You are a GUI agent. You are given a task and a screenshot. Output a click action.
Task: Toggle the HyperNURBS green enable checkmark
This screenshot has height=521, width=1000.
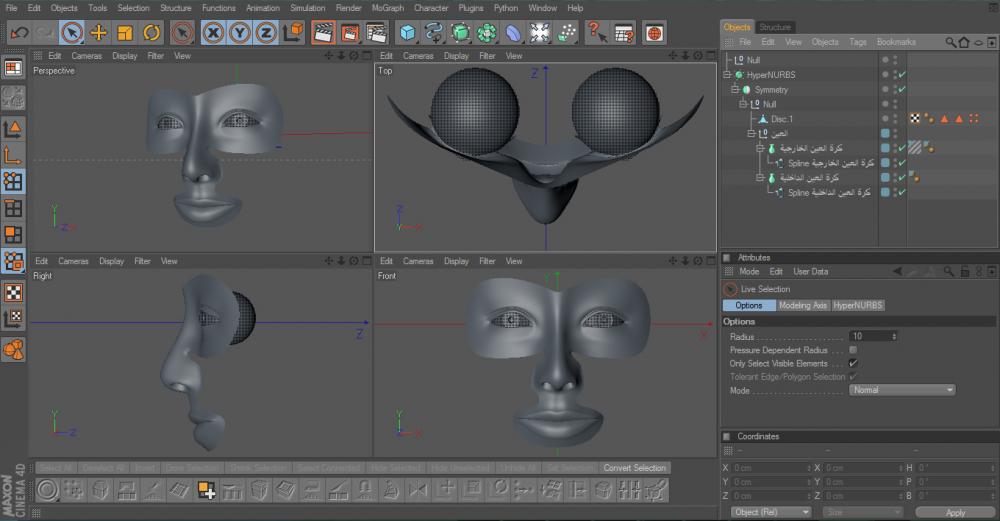(901, 75)
